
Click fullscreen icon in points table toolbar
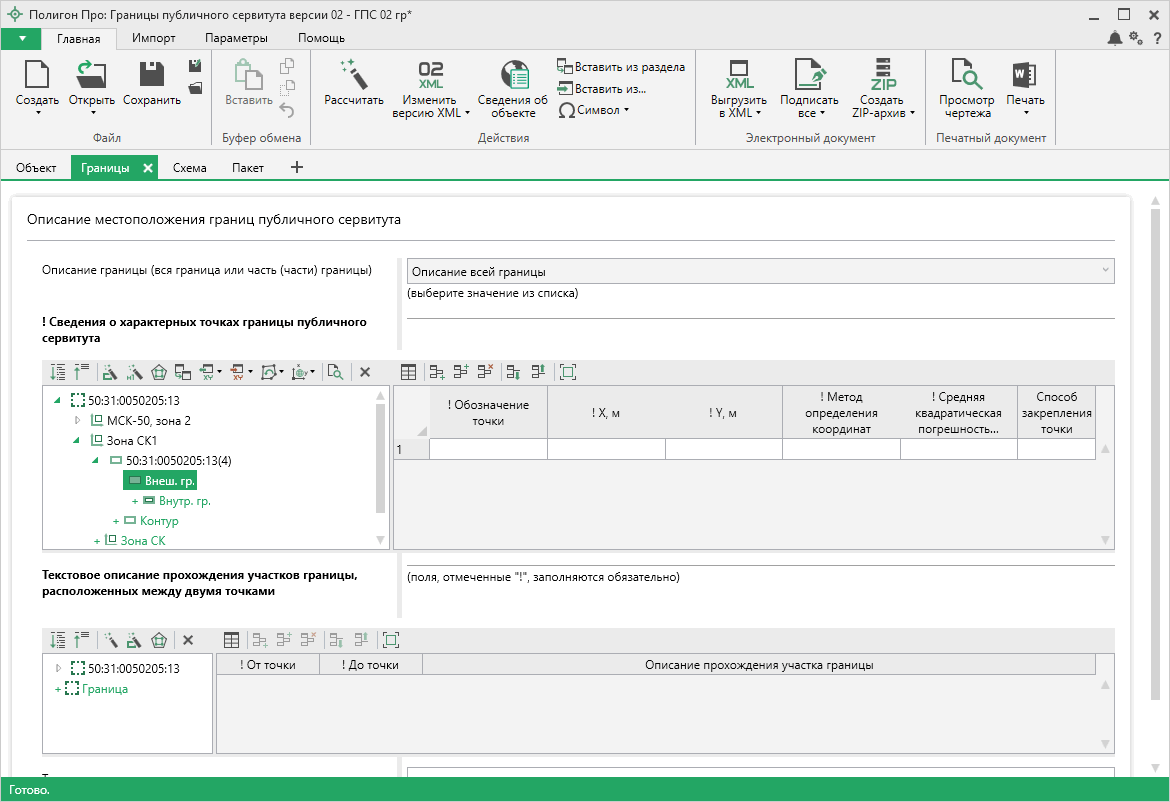pyautogui.click(x=568, y=372)
